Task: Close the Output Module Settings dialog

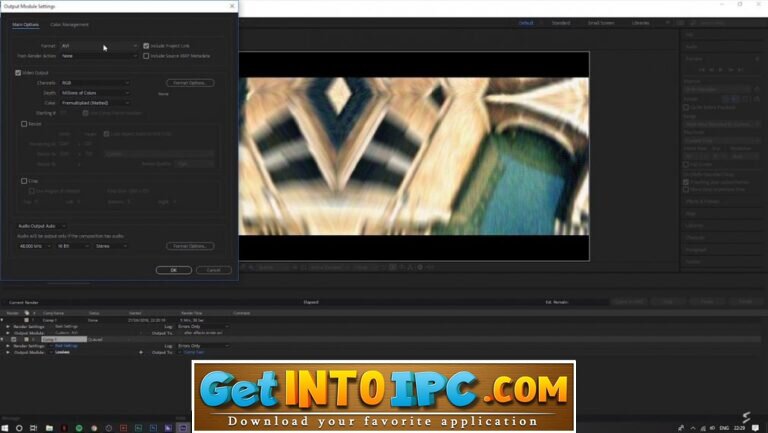Action: (232, 6)
